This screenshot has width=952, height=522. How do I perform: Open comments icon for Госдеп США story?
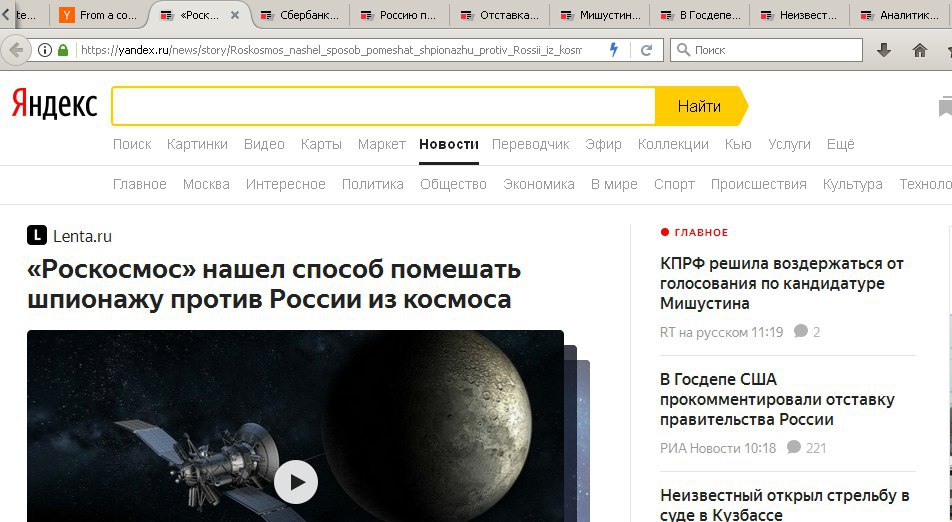(x=794, y=447)
